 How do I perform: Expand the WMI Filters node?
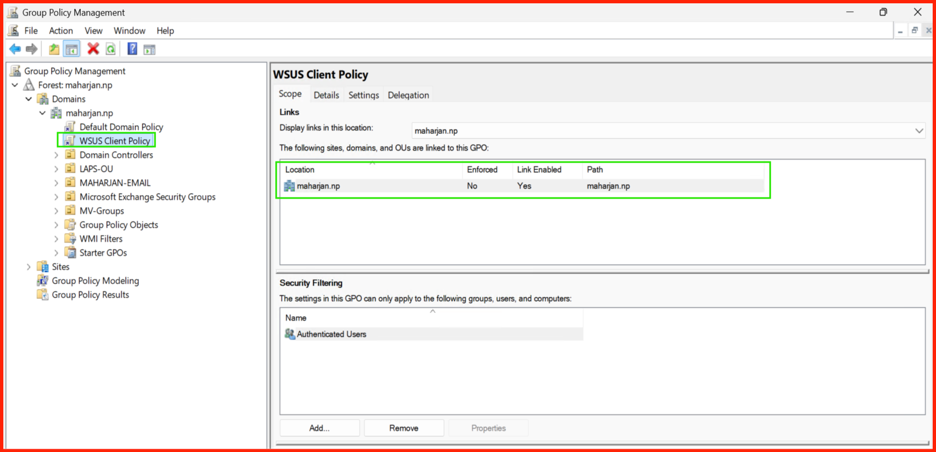pyautogui.click(x=57, y=238)
